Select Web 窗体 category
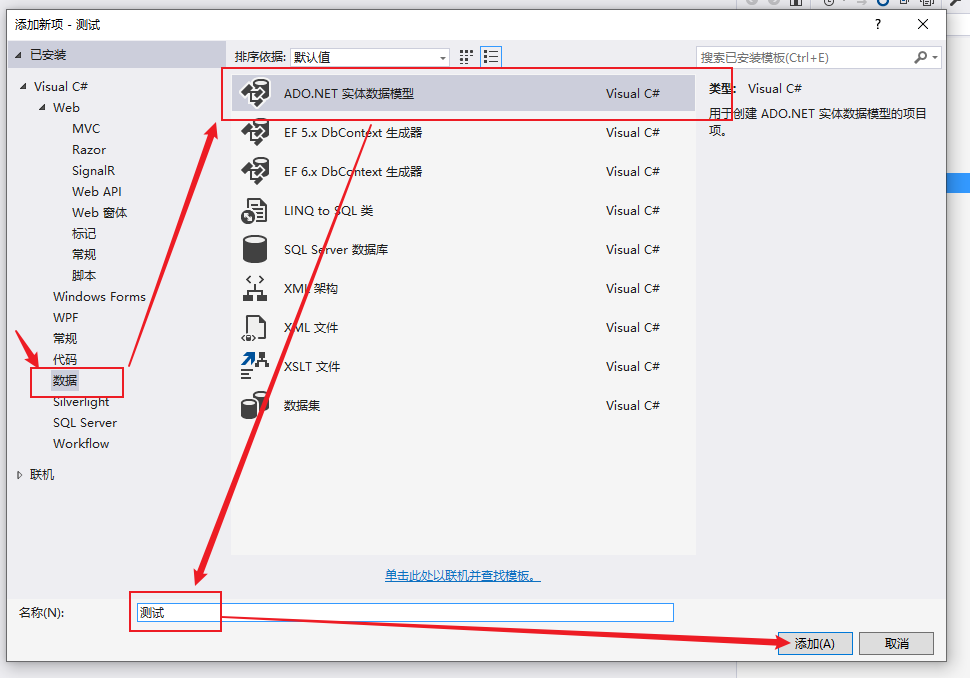This screenshot has height=678, width=970. point(100,213)
